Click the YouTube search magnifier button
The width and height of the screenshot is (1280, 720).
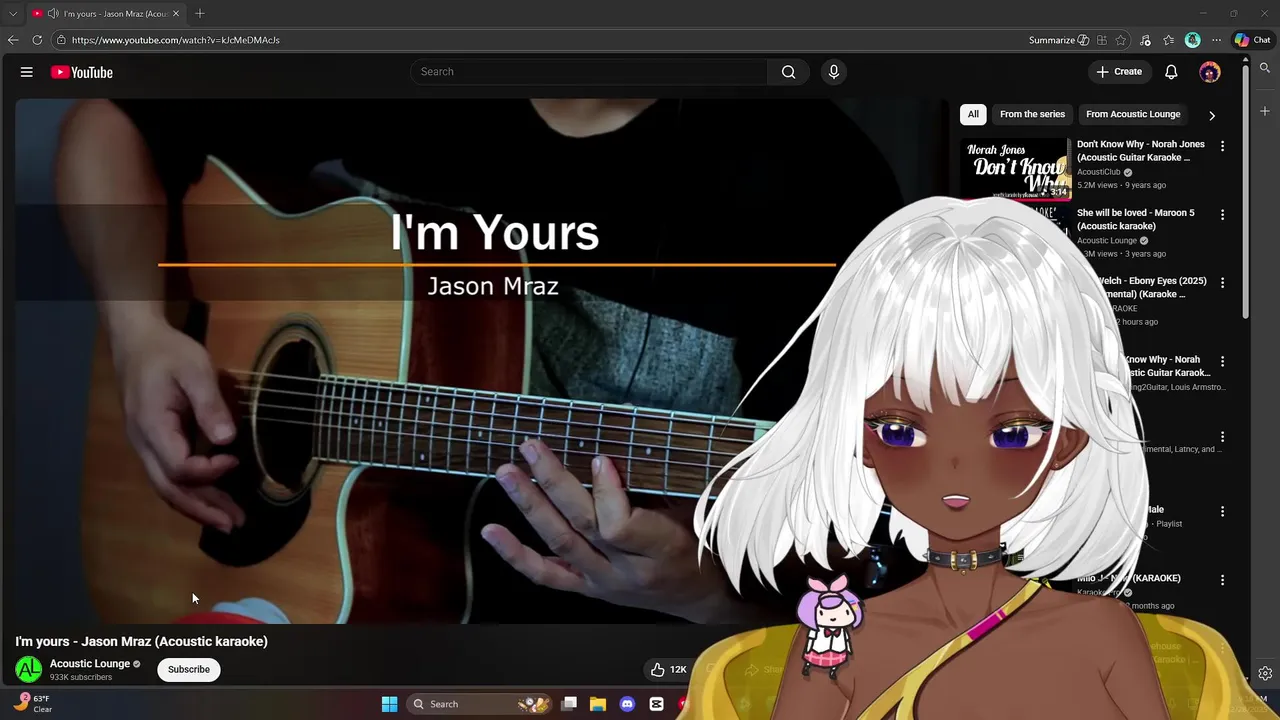coord(789,72)
